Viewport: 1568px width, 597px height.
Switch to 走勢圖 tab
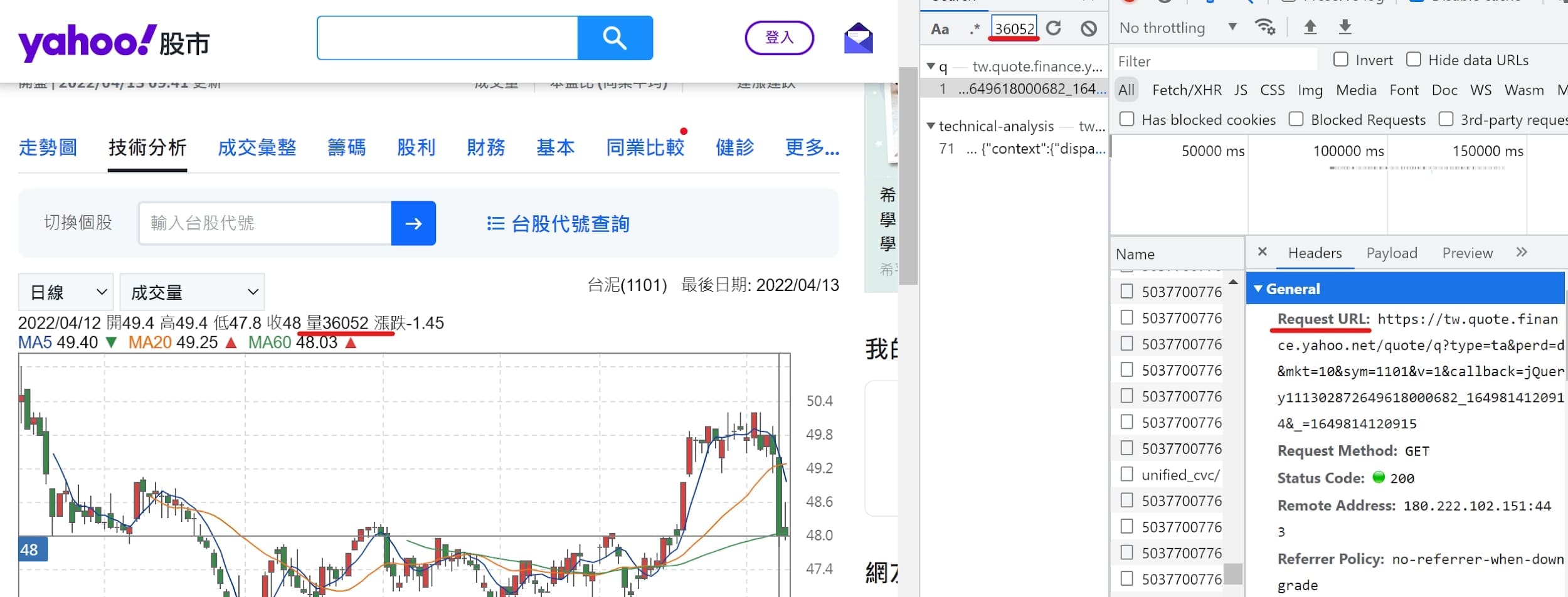coord(48,148)
